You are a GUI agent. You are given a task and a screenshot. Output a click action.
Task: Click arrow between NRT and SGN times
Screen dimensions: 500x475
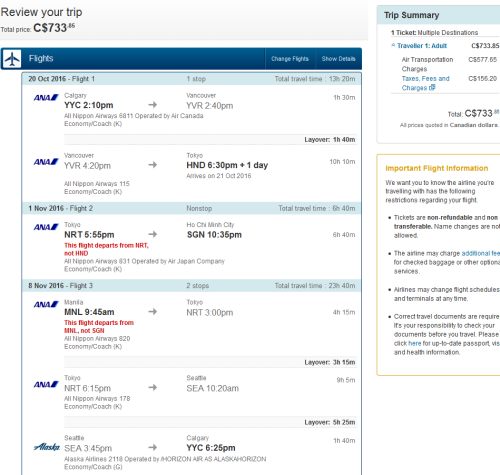coord(153,234)
